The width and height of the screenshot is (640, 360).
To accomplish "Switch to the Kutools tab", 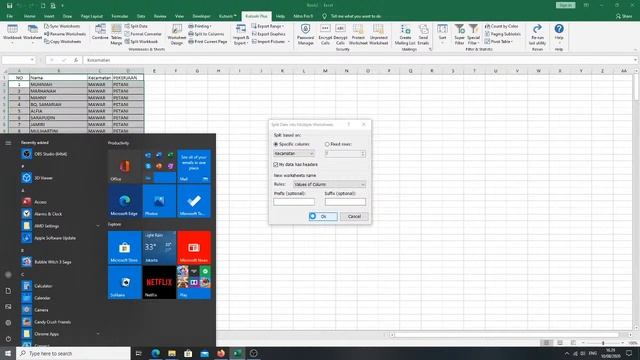I will click(x=227, y=16).
